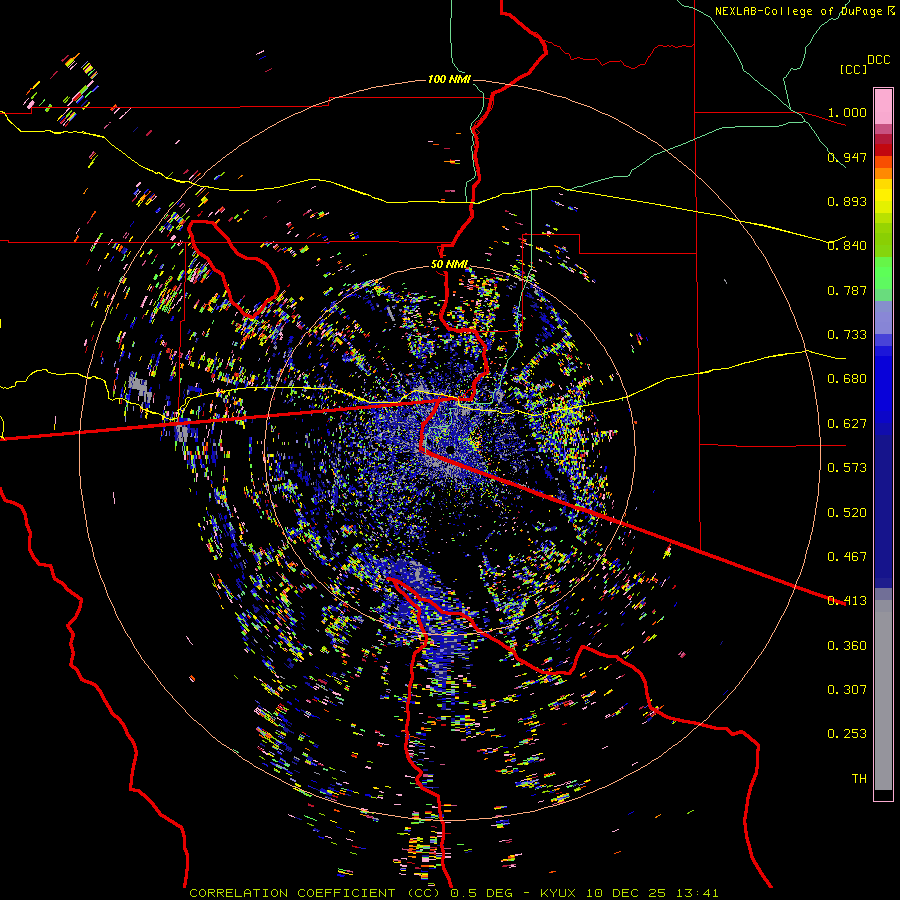Viewport: 900px width, 900px height.
Task: Click the 0.947 legend value
Action: point(847,157)
